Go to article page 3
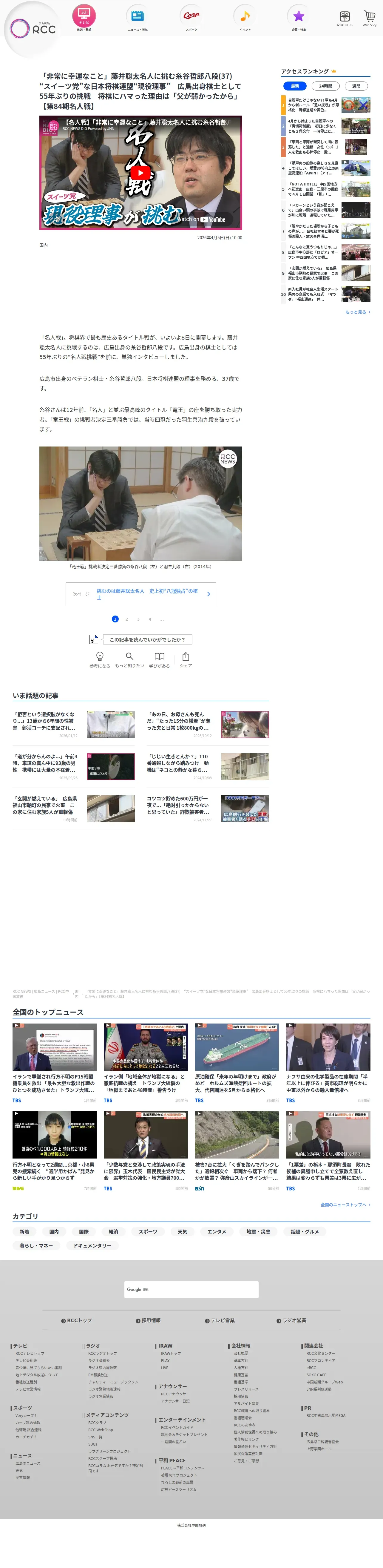The image size is (383, 1568). pos(138,619)
